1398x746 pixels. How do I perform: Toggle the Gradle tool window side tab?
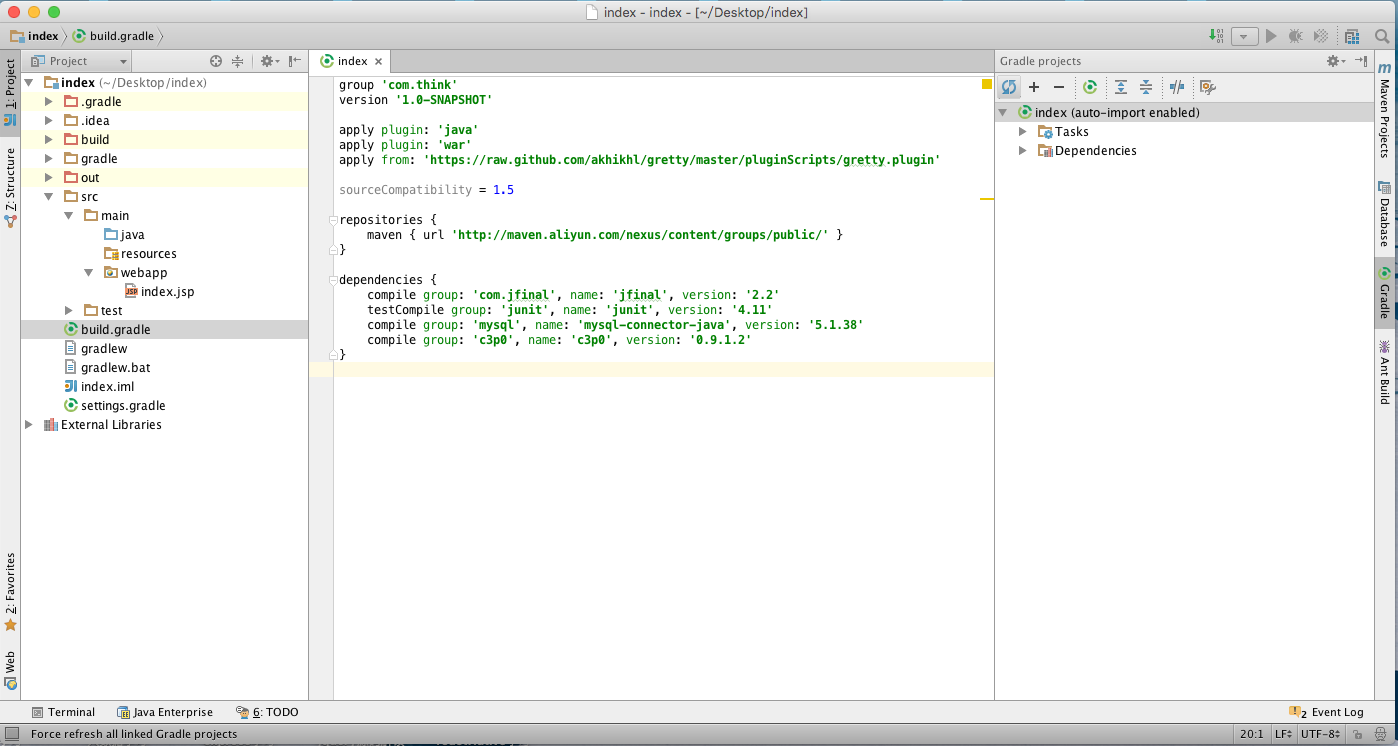click(1385, 293)
